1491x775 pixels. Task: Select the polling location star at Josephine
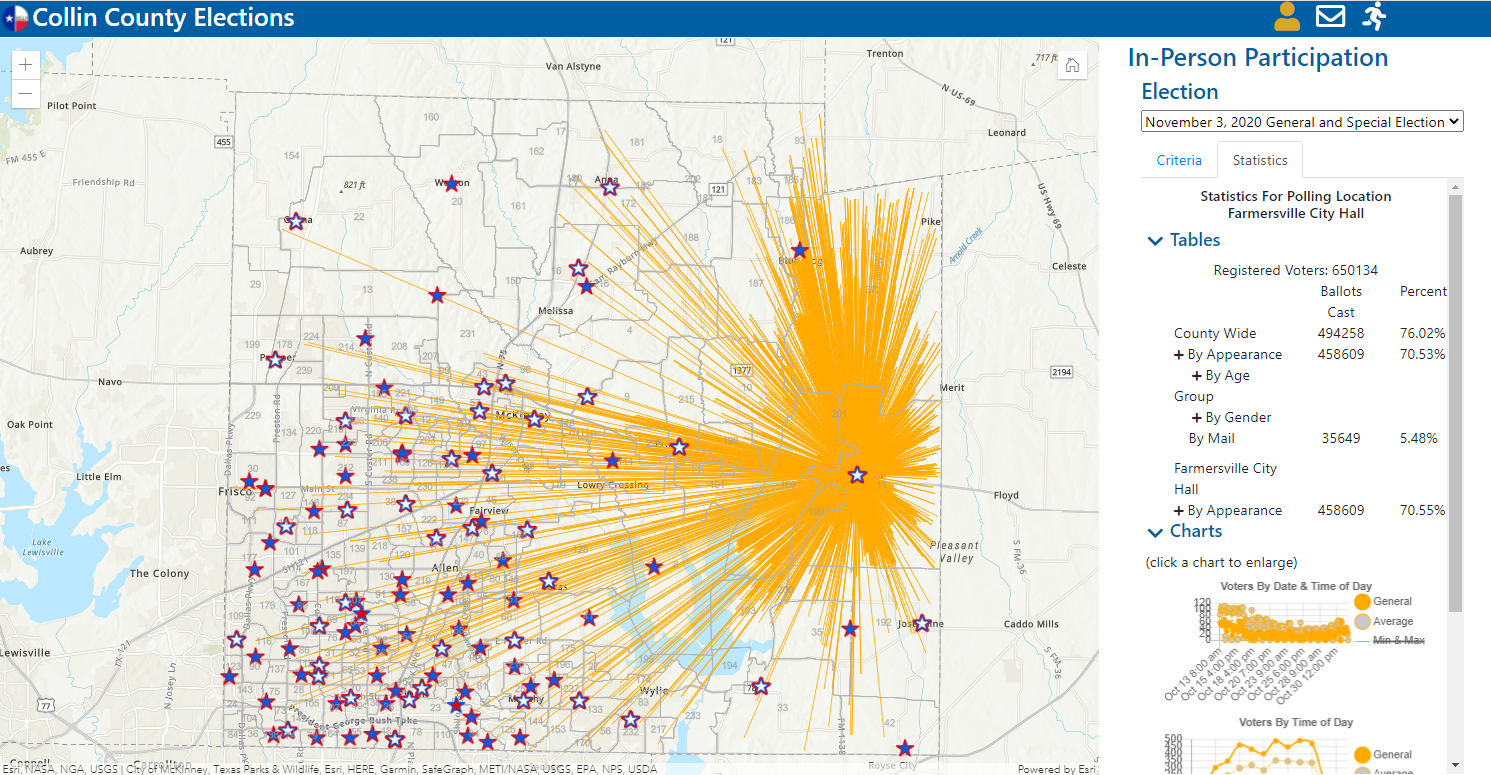click(922, 623)
